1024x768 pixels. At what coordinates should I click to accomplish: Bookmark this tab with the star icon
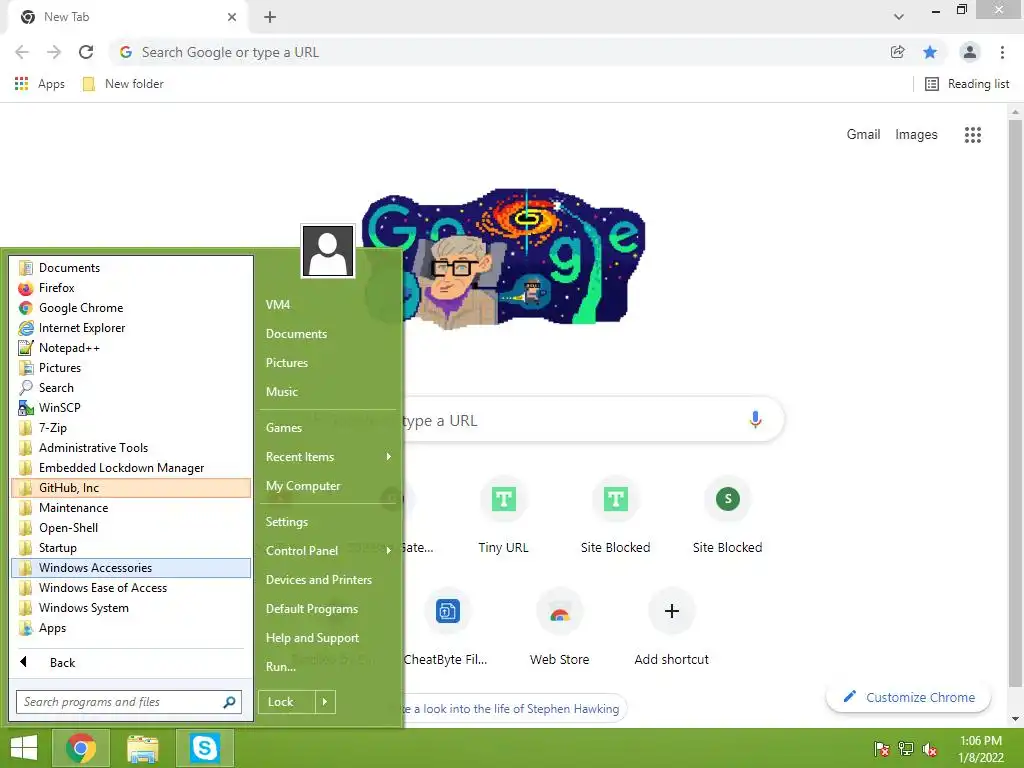pos(930,52)
